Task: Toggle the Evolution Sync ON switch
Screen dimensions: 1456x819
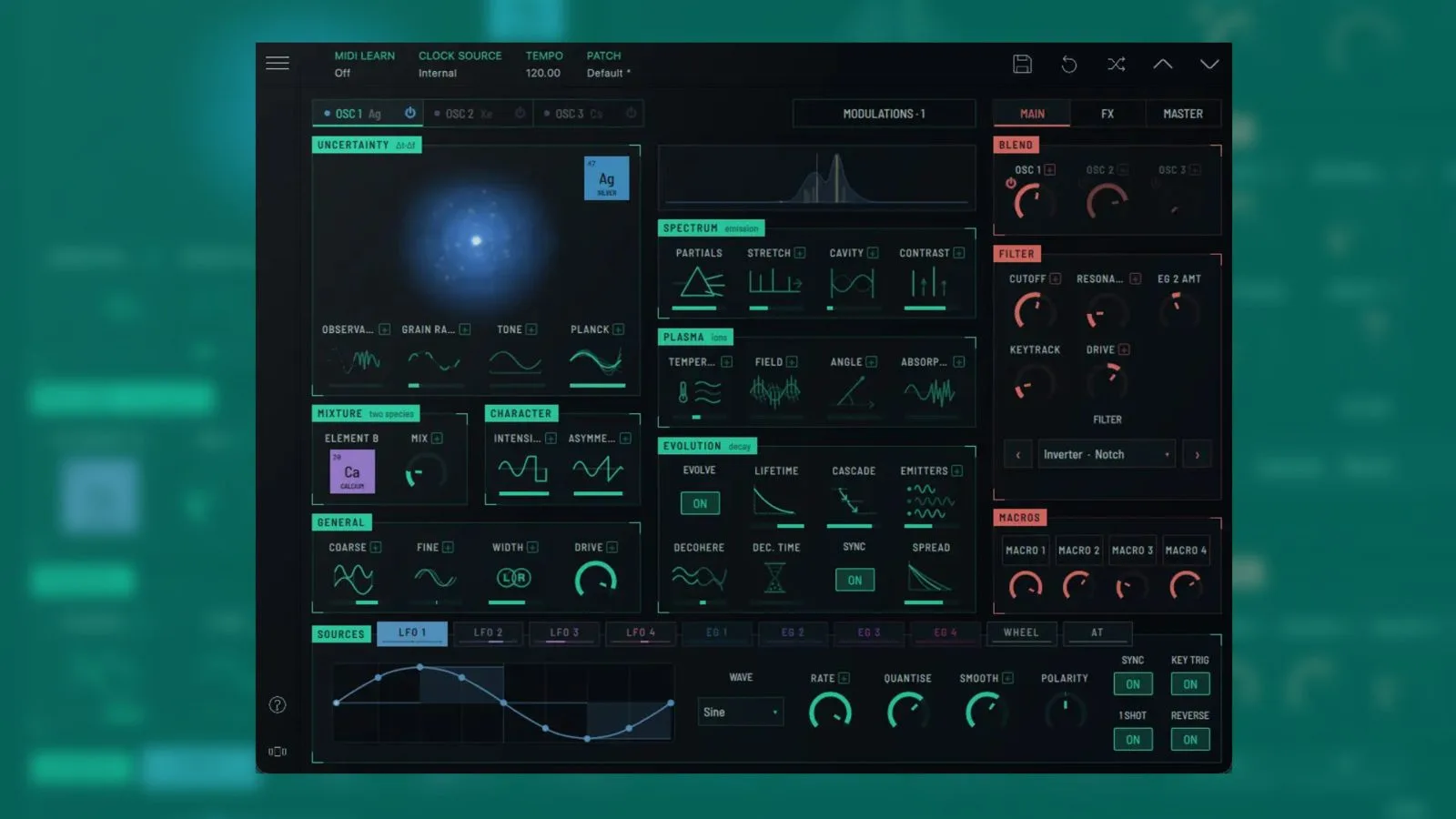Action: click(x=854, y=580)
